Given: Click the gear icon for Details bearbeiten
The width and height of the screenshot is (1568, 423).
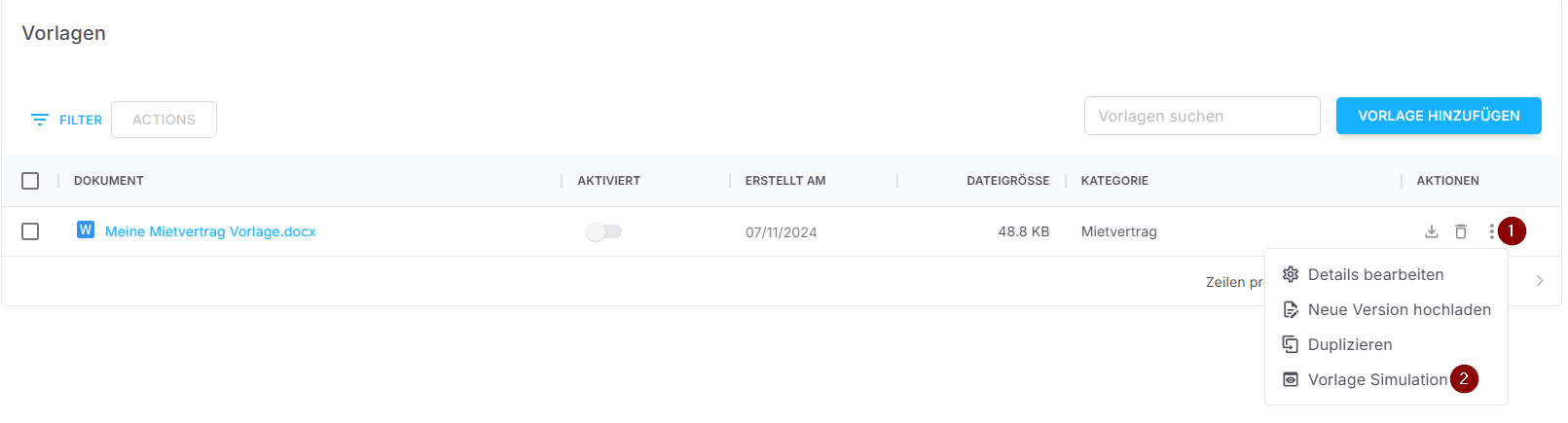Looking at the screenshot, I should pyautogui.click(x=1291, y=274).
